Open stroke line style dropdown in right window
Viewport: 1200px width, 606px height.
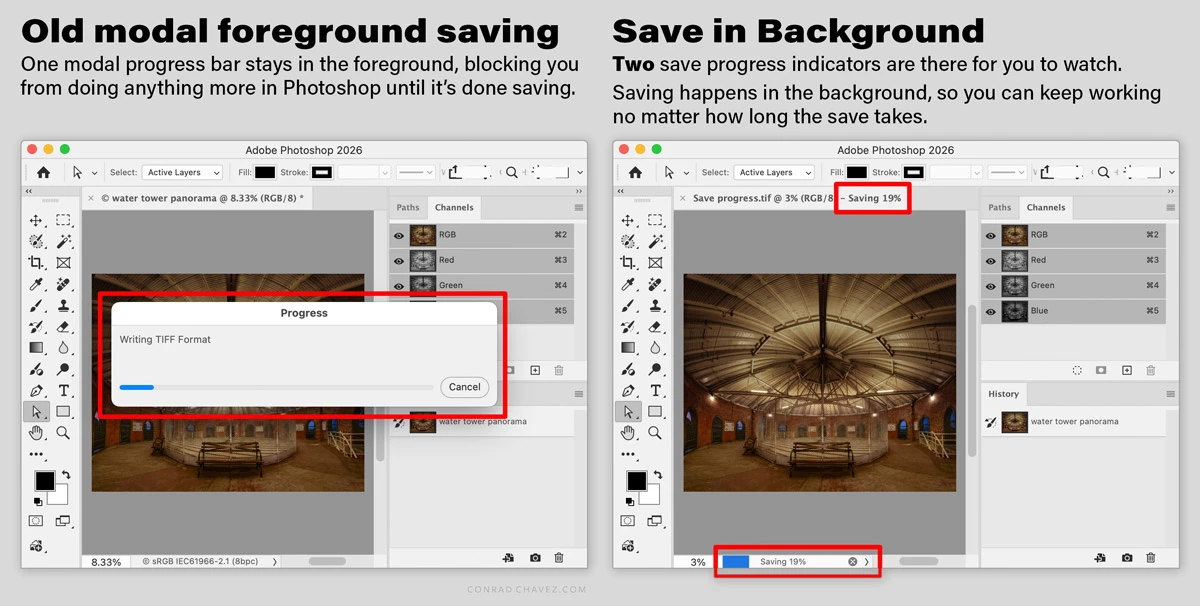(x=1007, y=172)
